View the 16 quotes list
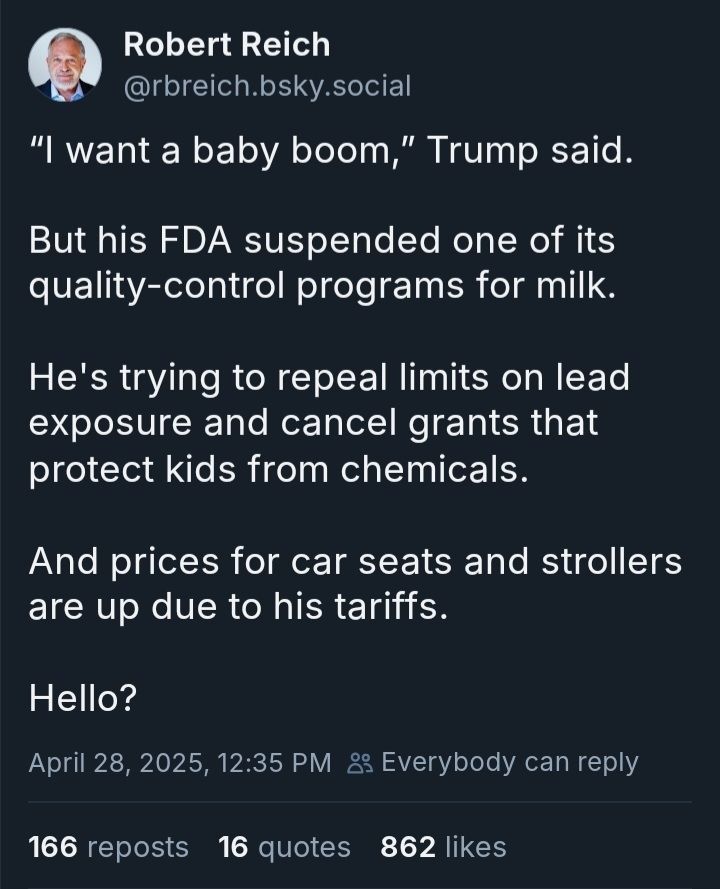The width and height of the screenshot is (720, 889). [285, 847]
